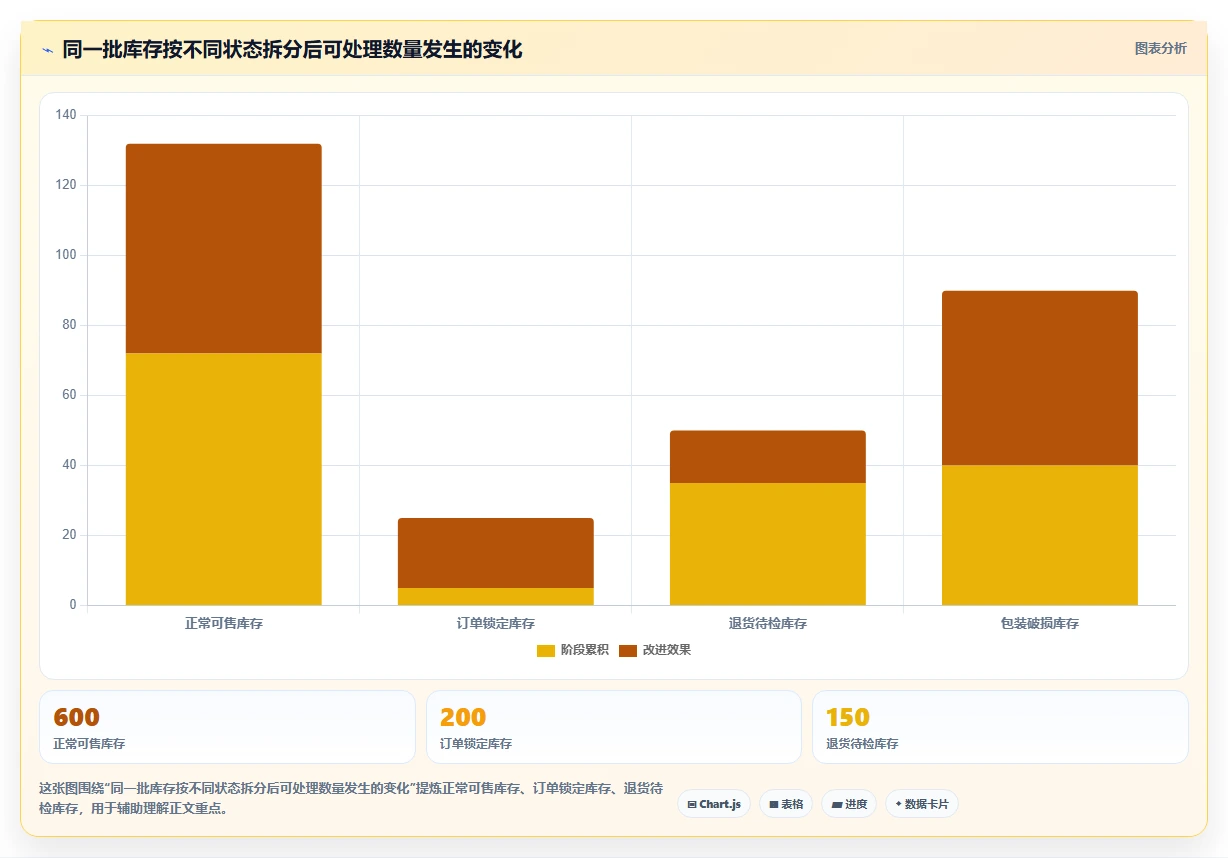This screenshot has height=858, width=1228.
Task: Toggle the 改进效果 legend swatch
Action: (x=628, y=650)
